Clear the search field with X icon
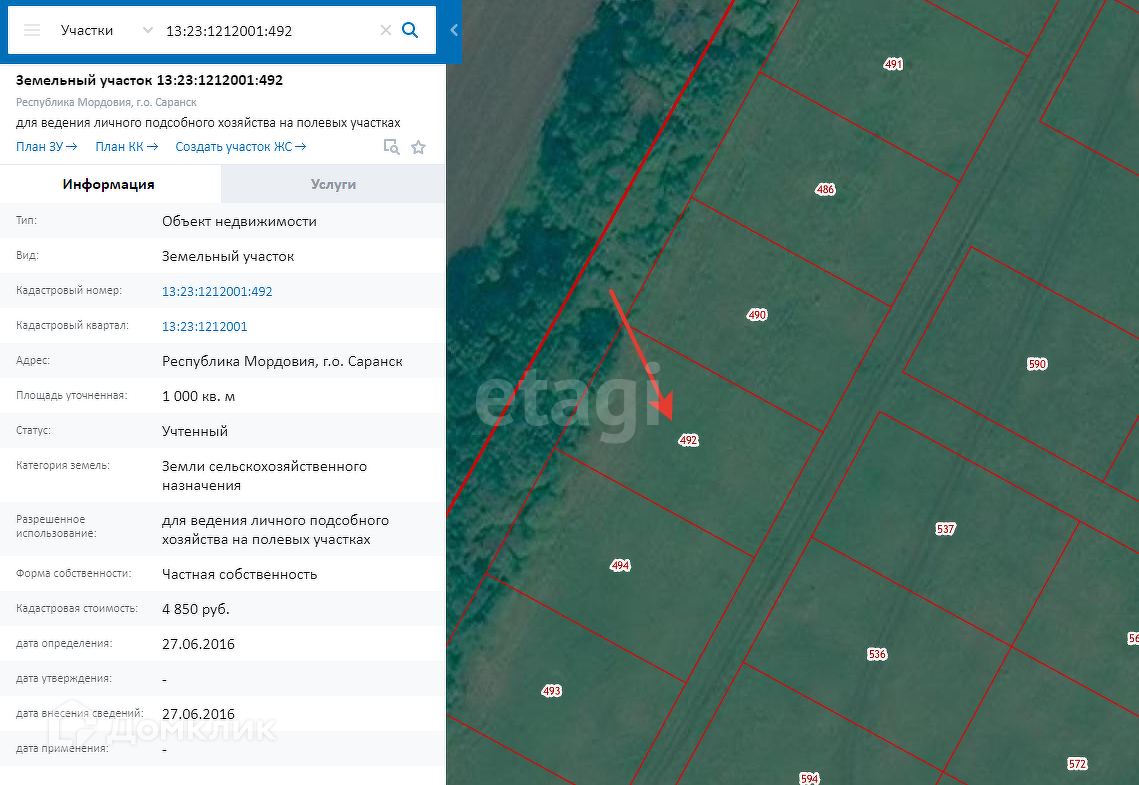The width and height of the screenshot is (1139, 785). click(386, 30)
